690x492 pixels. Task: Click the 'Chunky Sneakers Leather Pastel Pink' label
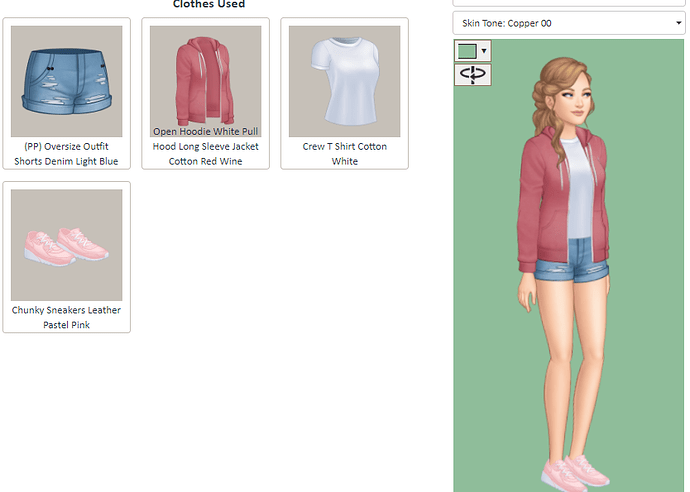pyautogui.click(x=66, y=317)
